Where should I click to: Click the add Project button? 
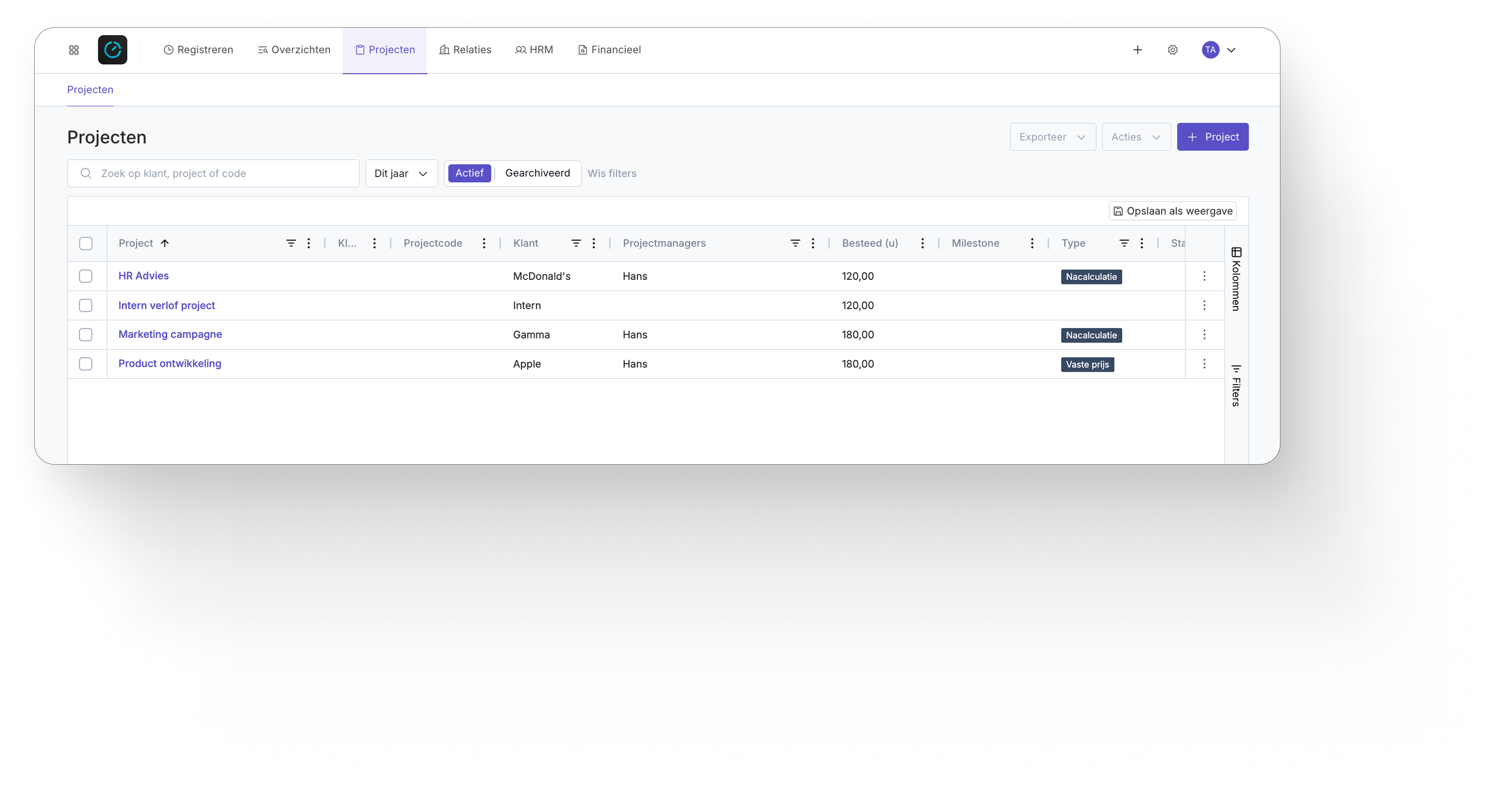click(1213, 137)
